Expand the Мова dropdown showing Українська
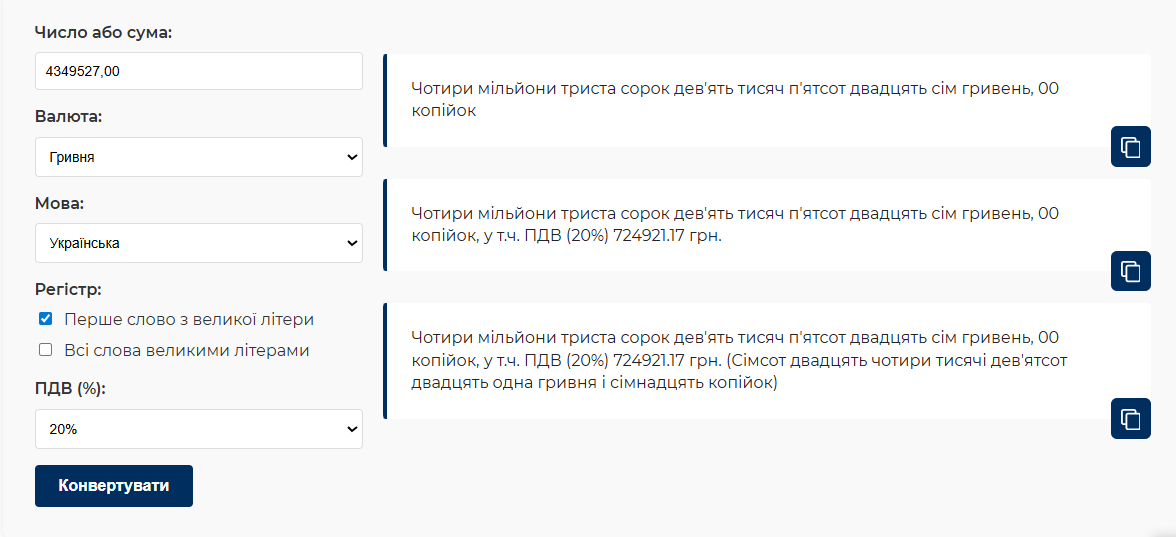 click(x=198, y=243)
